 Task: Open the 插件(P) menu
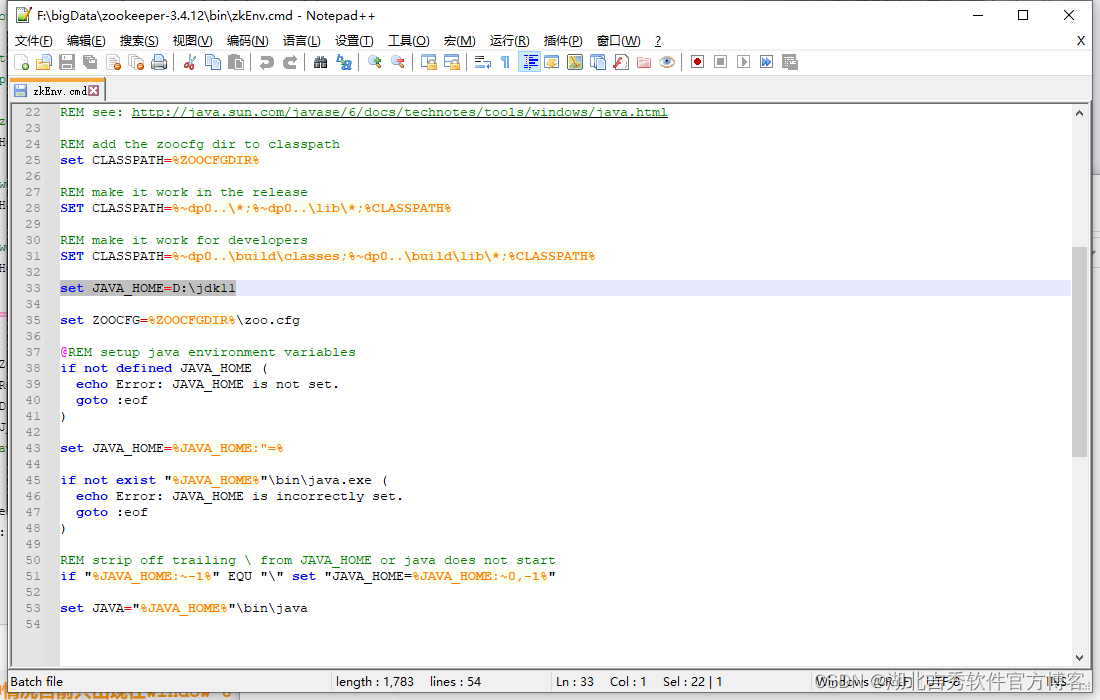point(563,41)
